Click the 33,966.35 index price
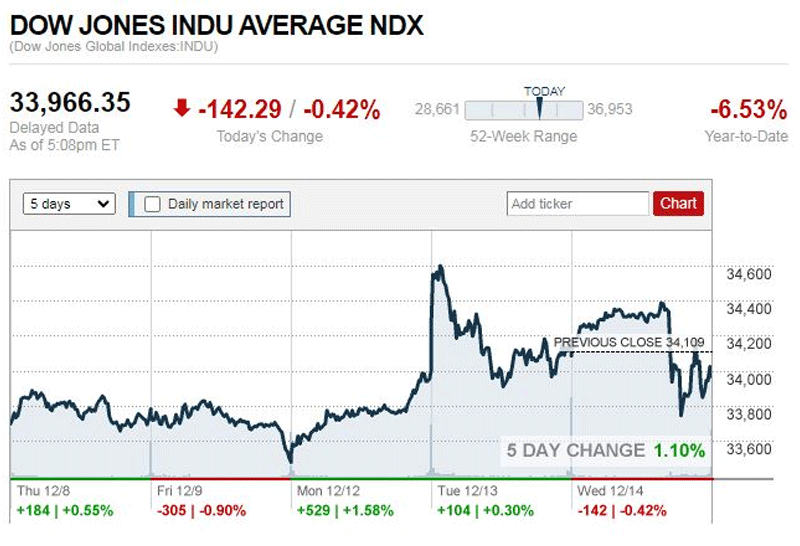The height and width of the screenshot is (546, 800). coord(70,103)
